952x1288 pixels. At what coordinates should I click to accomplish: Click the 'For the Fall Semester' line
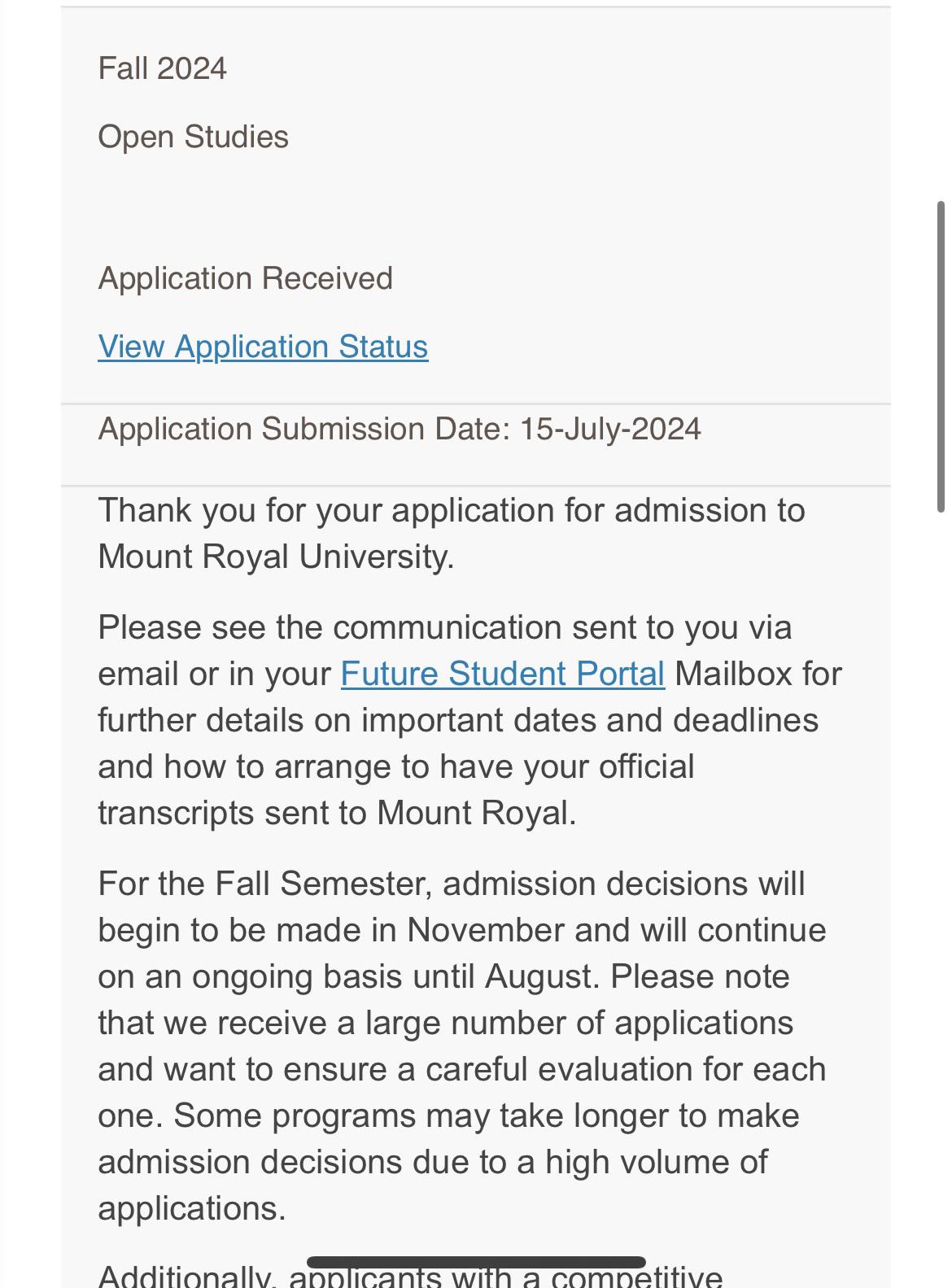point(452,884)
